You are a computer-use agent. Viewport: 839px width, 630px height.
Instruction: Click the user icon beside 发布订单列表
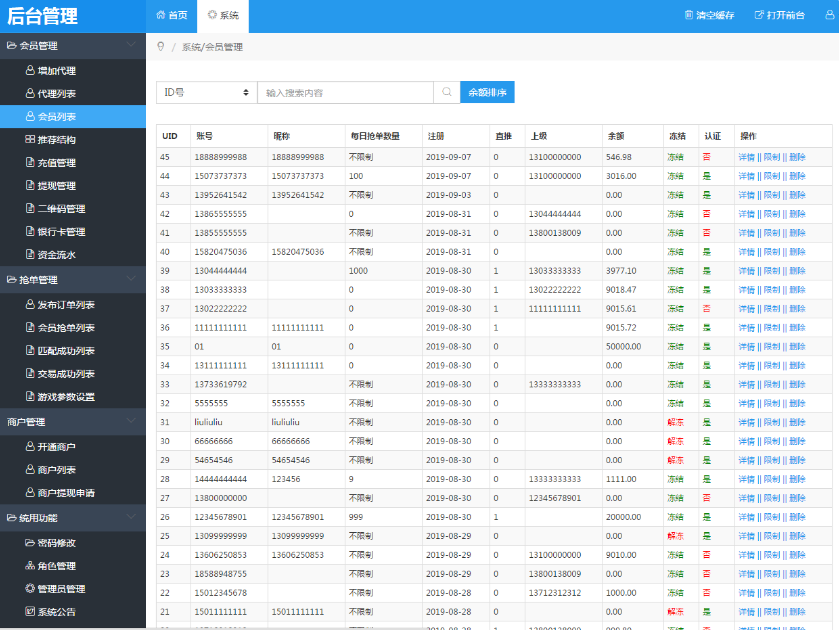pyautogui.click(x=30, y=304)
